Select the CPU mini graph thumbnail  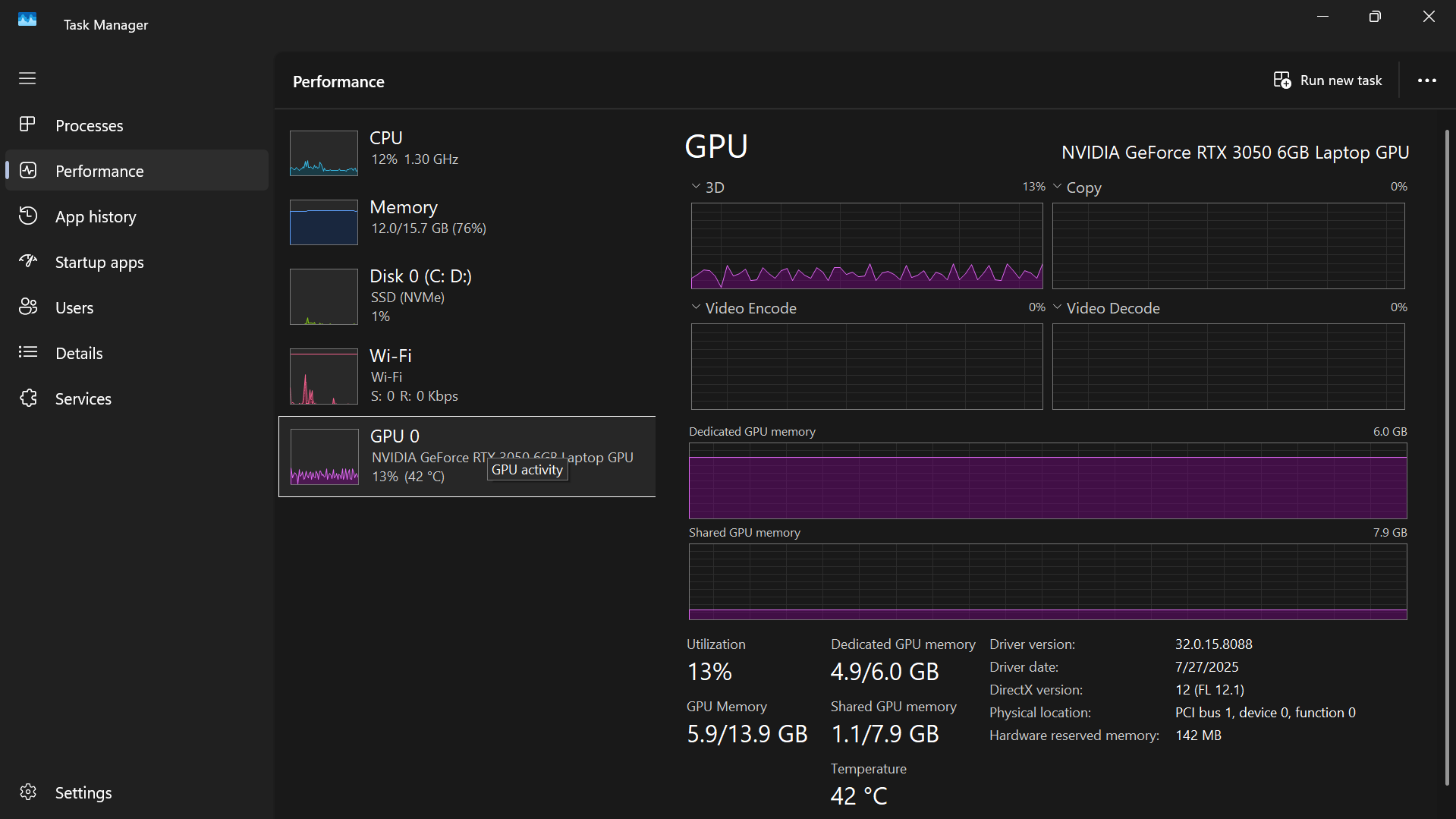(x=324, y=153)
